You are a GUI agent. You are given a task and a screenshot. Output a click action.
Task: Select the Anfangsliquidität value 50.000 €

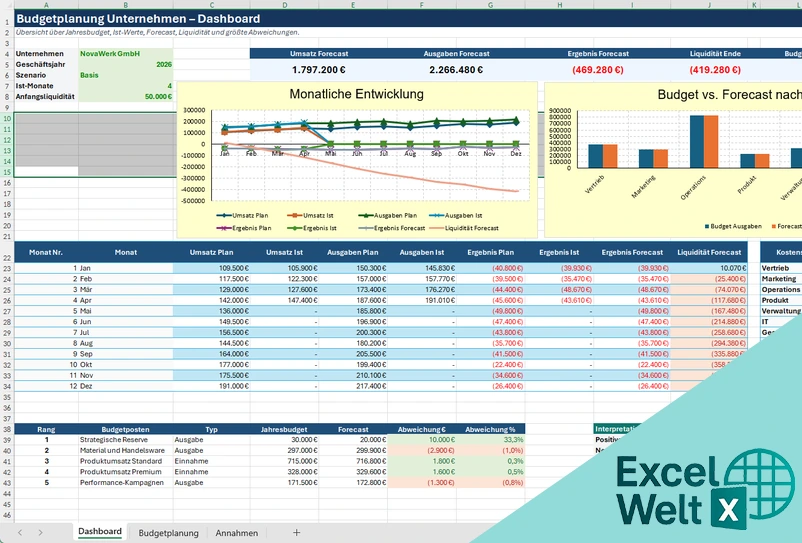click(x=126, y=97)
